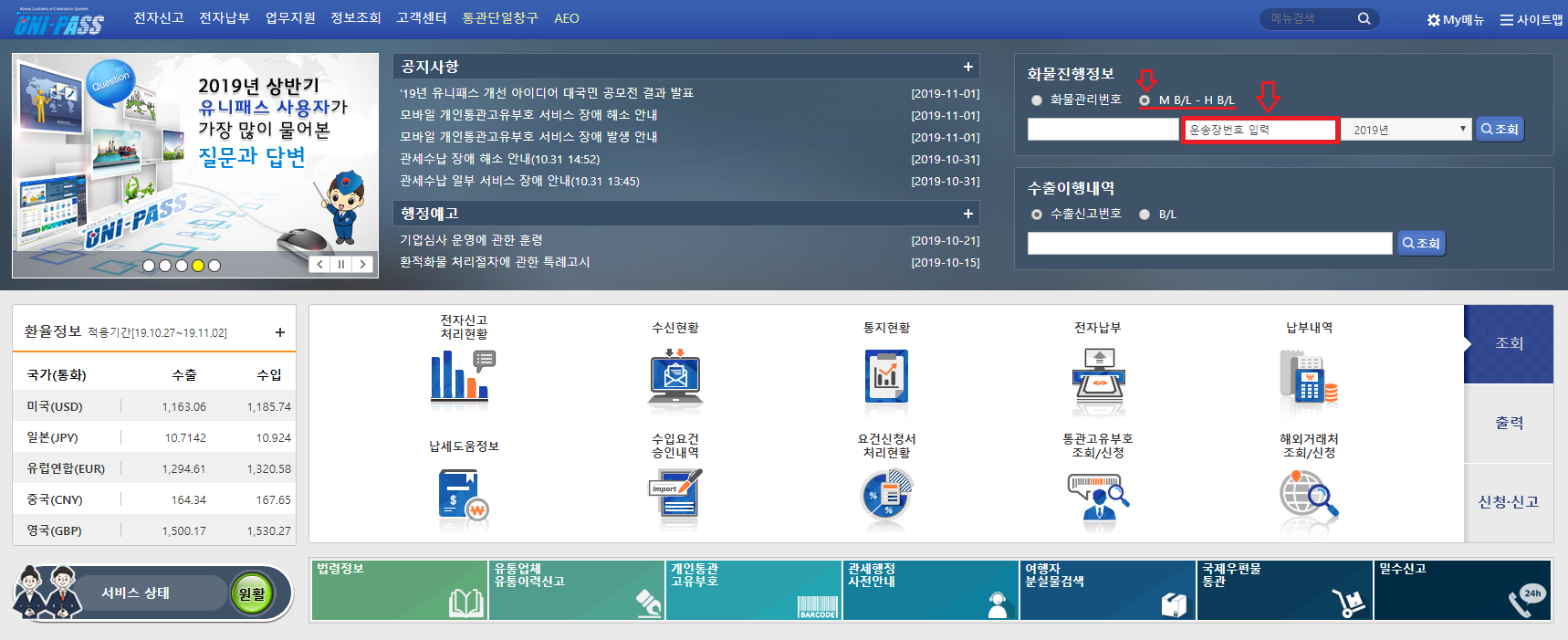This screenshot has width=1568, height=640.
Task: Click the menu search magnifier icon
Action: click(x=1364, y=18)
